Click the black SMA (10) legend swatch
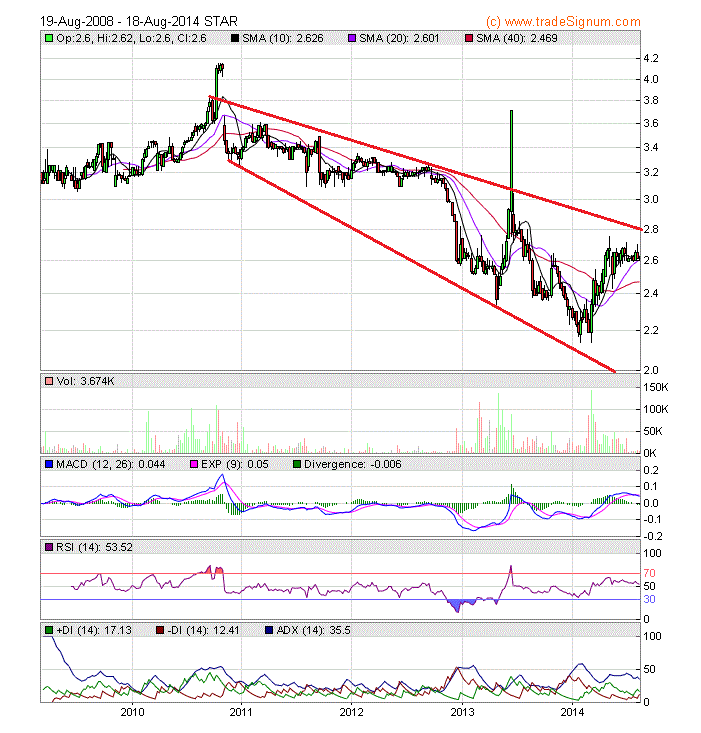701x733 pixels. 235,38
